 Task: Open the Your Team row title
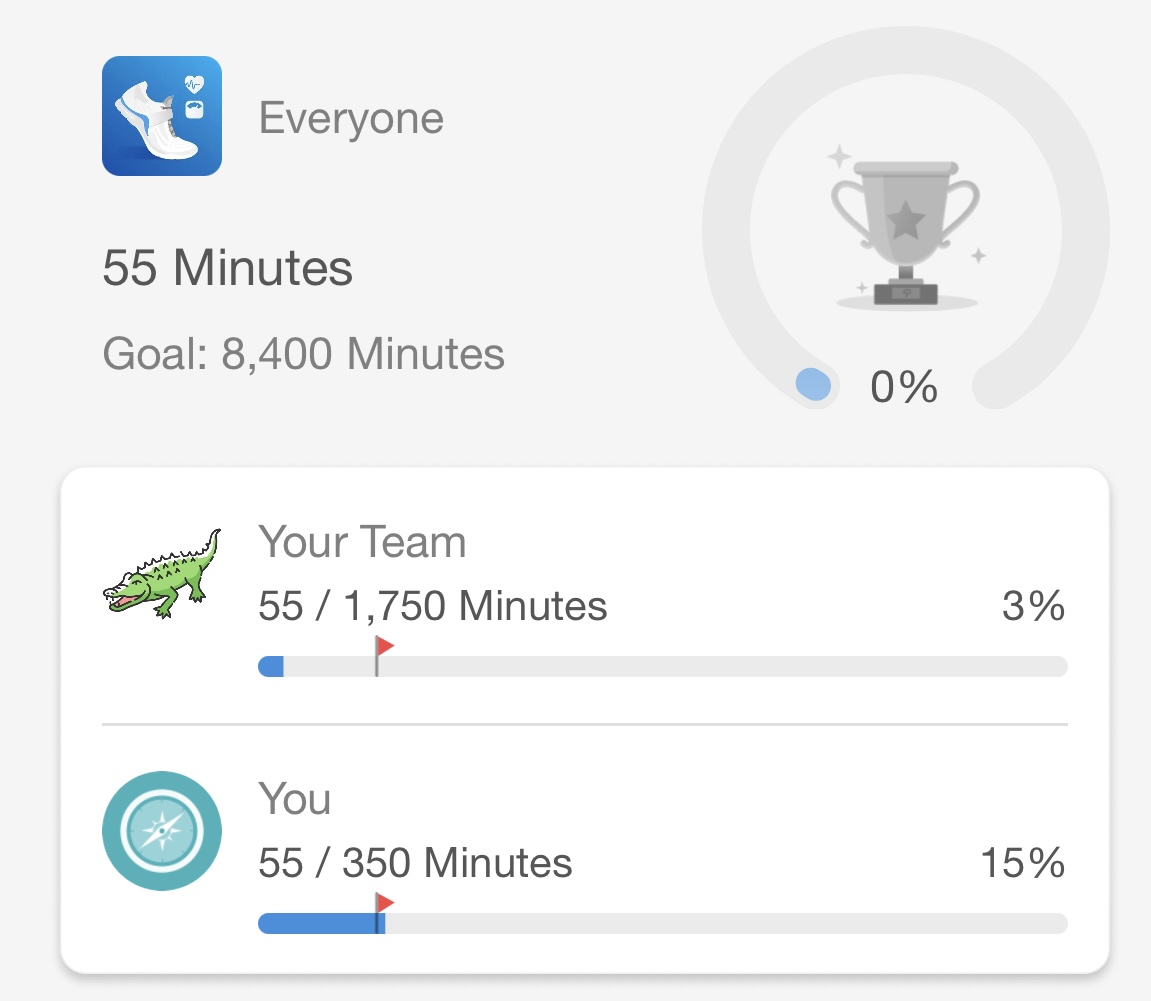(362, 542)
